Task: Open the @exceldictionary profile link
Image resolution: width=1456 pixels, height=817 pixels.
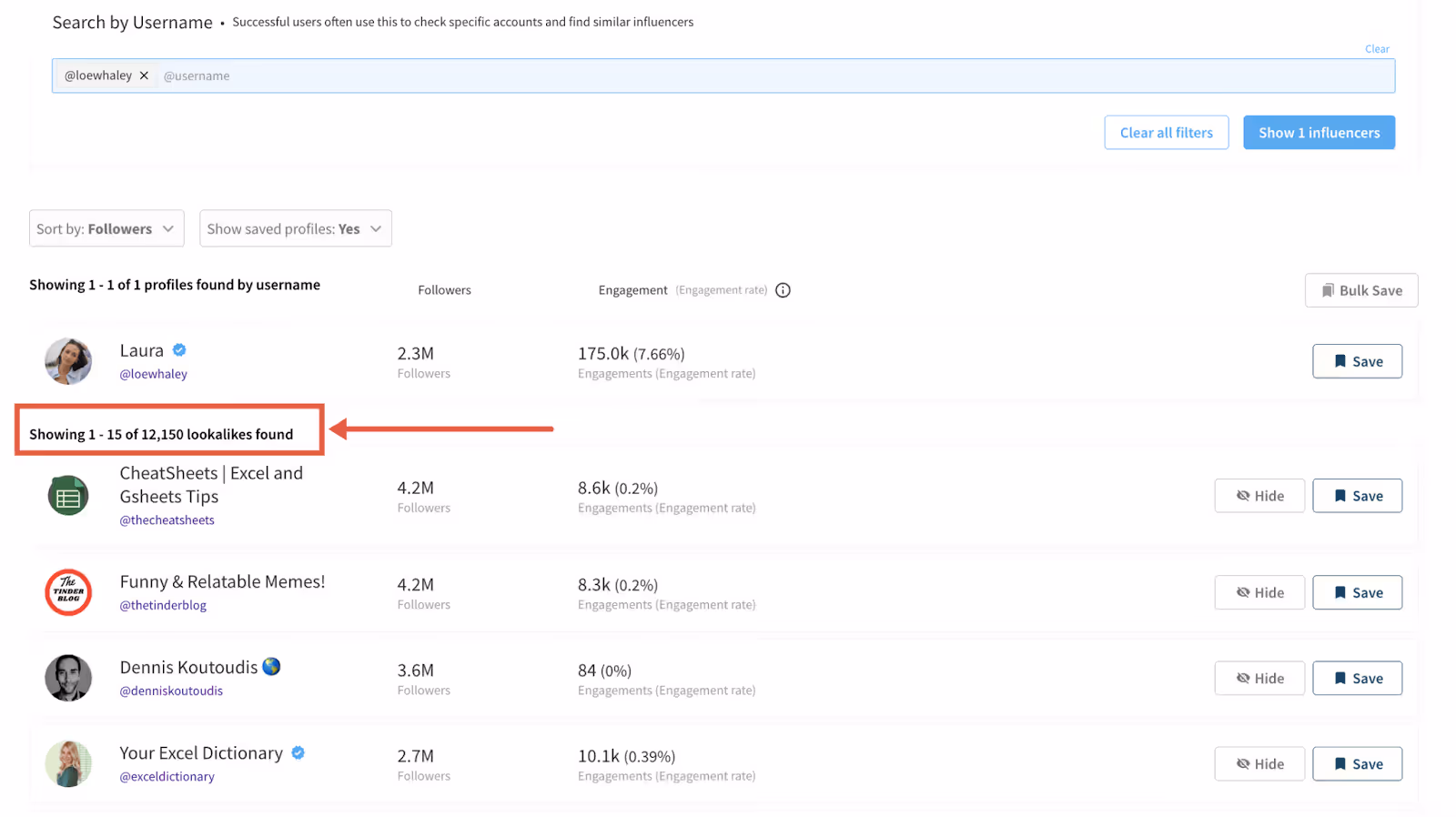Action: pos(167,776)
